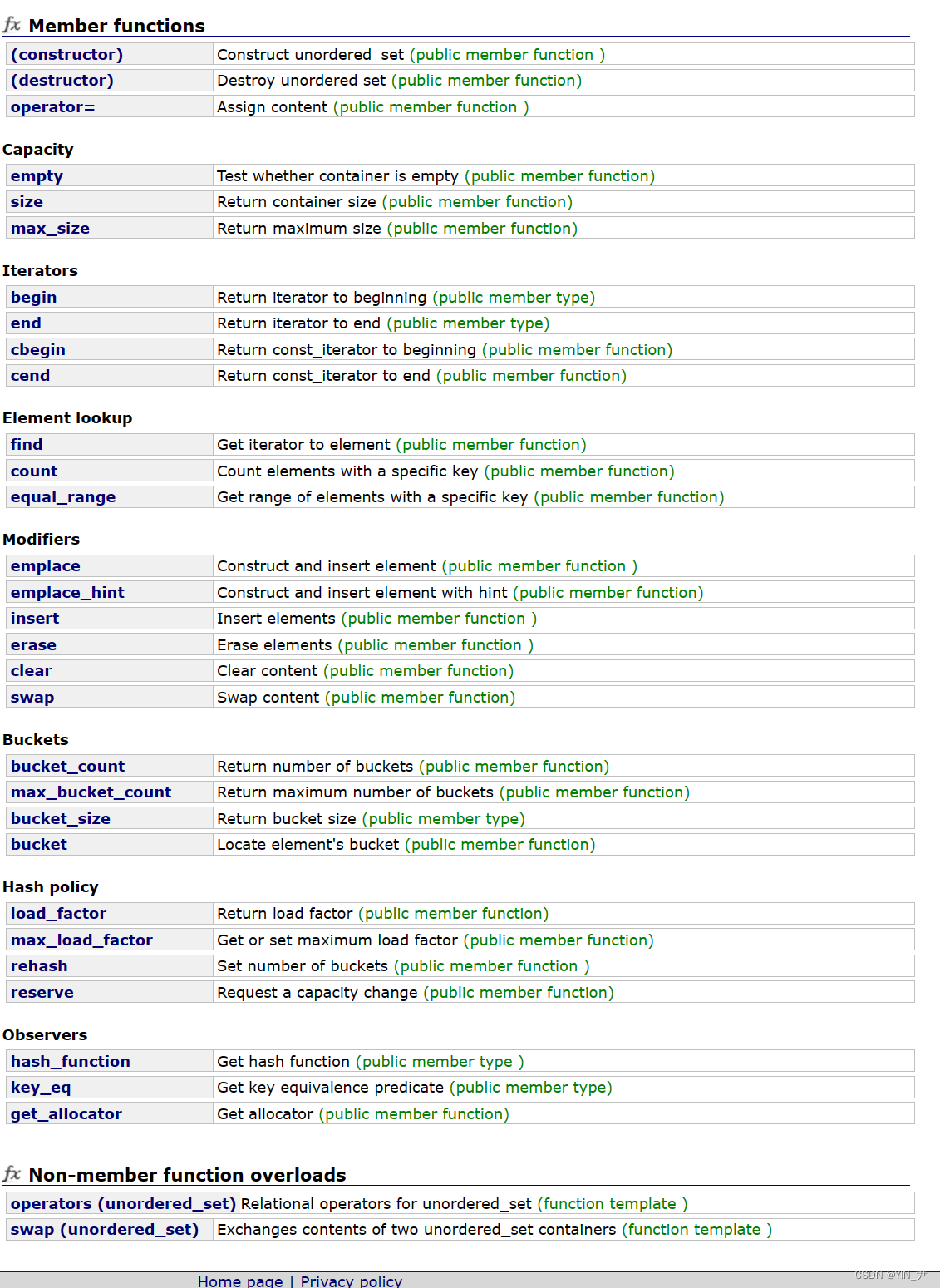Open the bucket_size function link
940x1288 pixels.
(60, 819)
